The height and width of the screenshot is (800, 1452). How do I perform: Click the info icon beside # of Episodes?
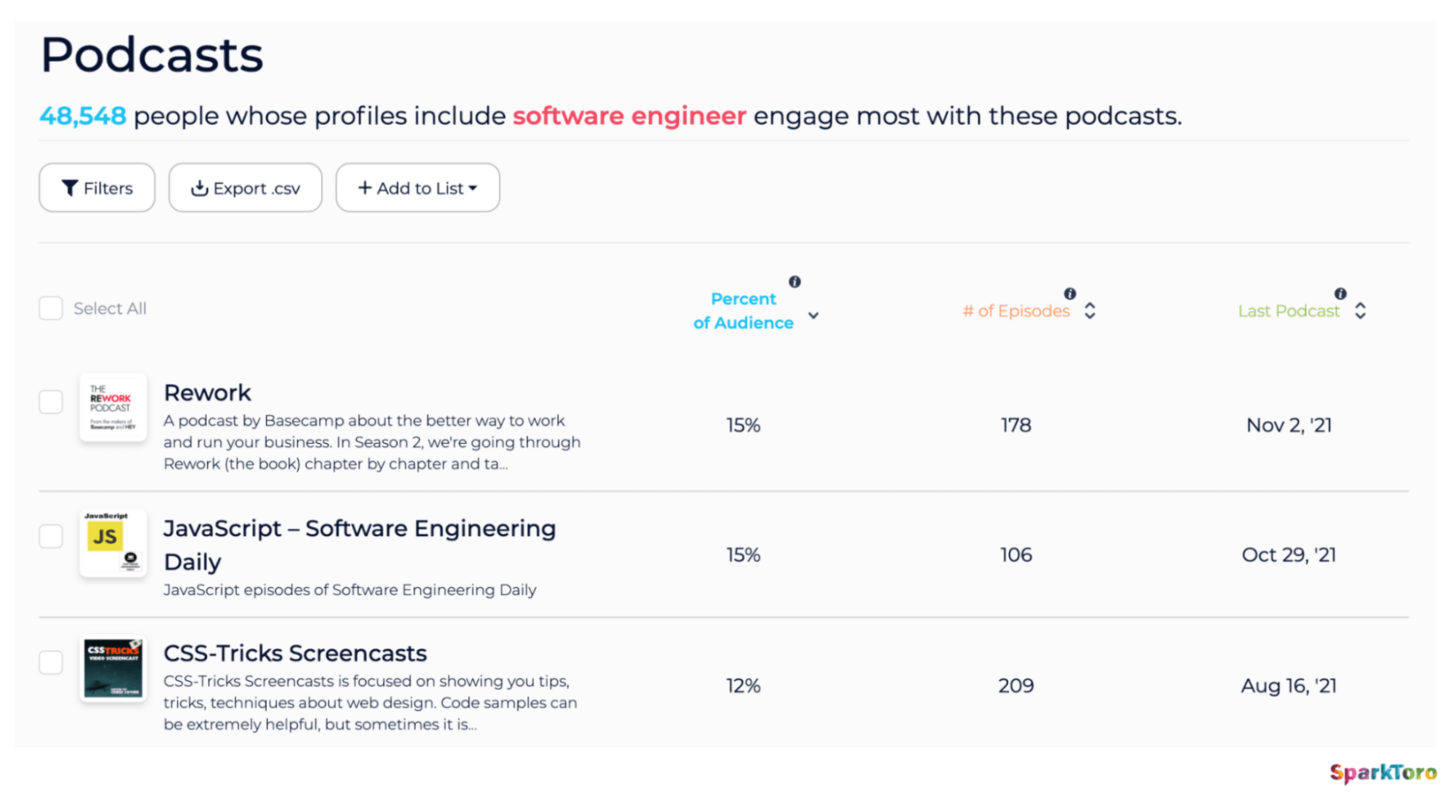[x=1070, y=294]
